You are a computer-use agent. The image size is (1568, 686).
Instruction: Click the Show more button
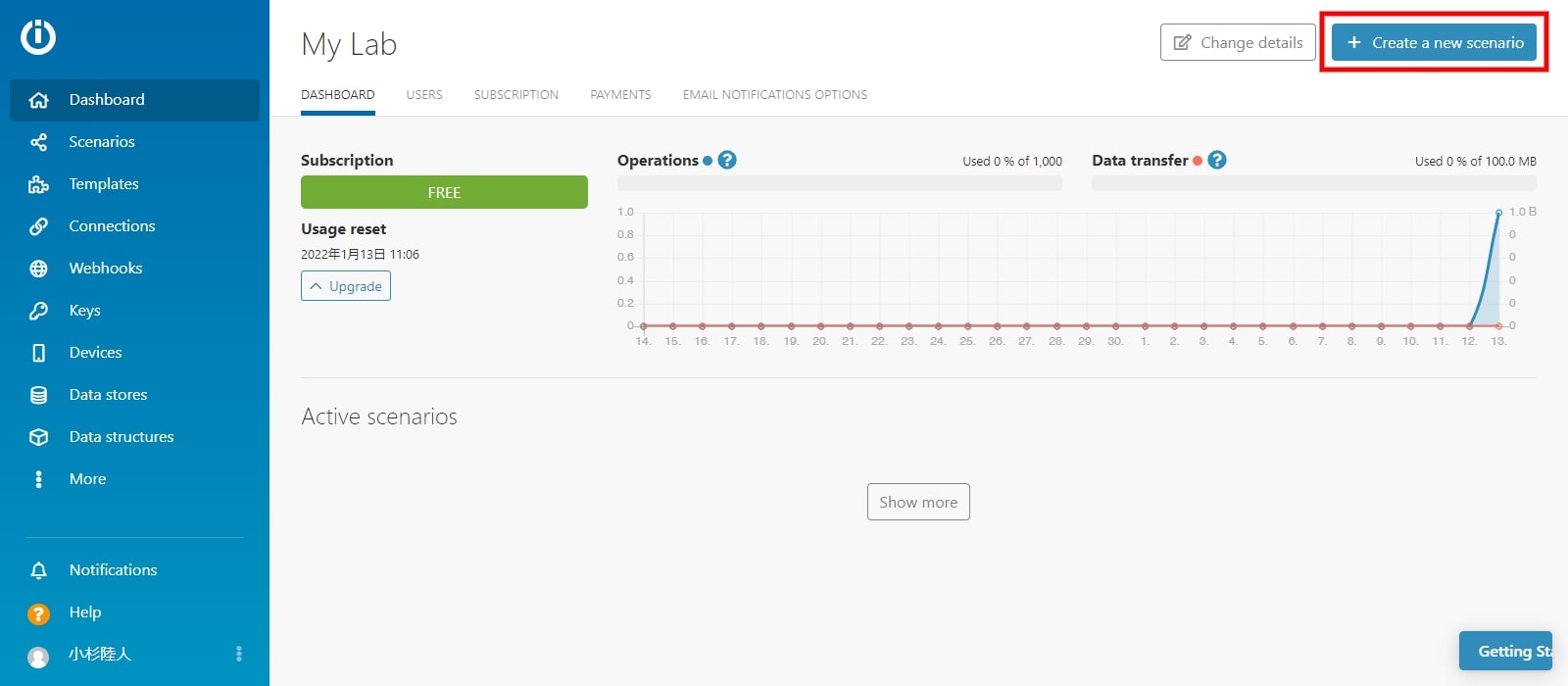pyautogui.click(x=918, y=502)
